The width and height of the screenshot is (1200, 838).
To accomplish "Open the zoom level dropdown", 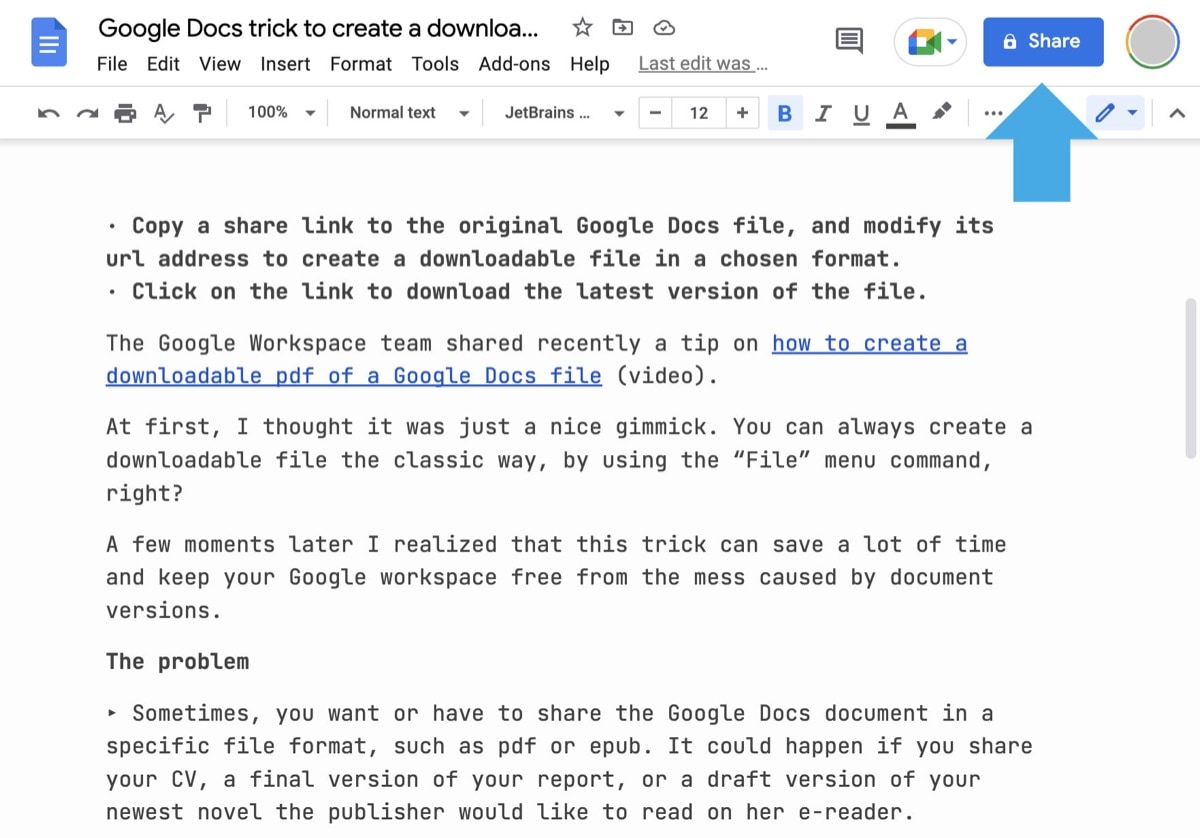I will pos(280,112).
